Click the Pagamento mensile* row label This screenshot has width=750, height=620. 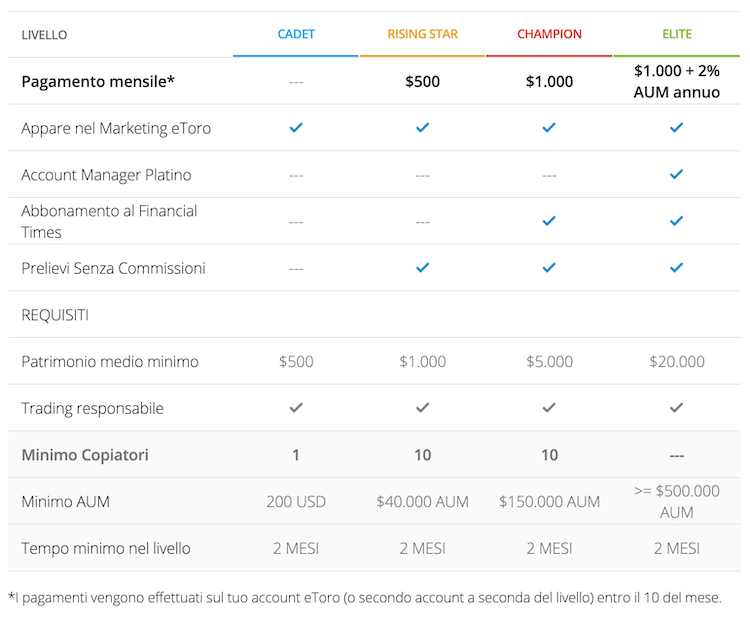[98, 82]
